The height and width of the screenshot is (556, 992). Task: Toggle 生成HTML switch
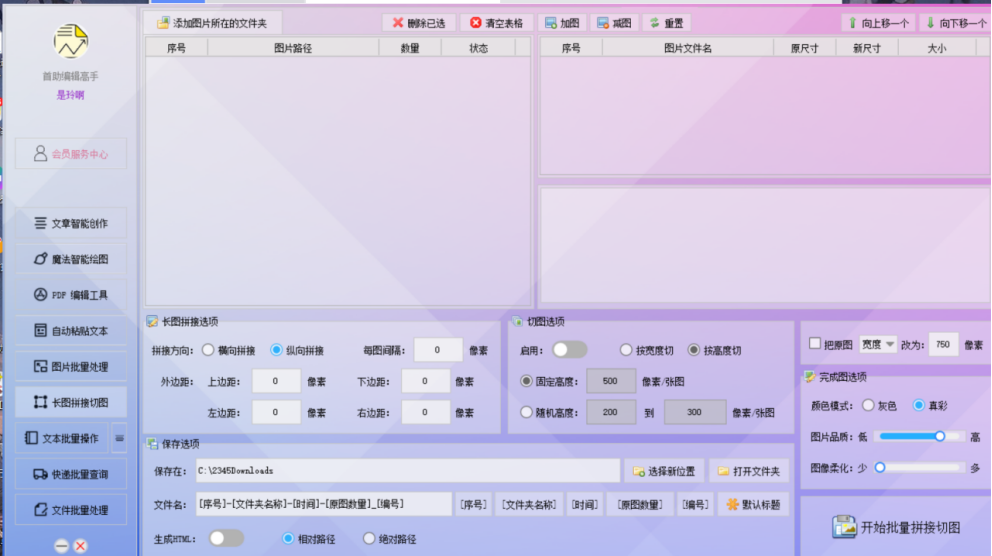226,538
